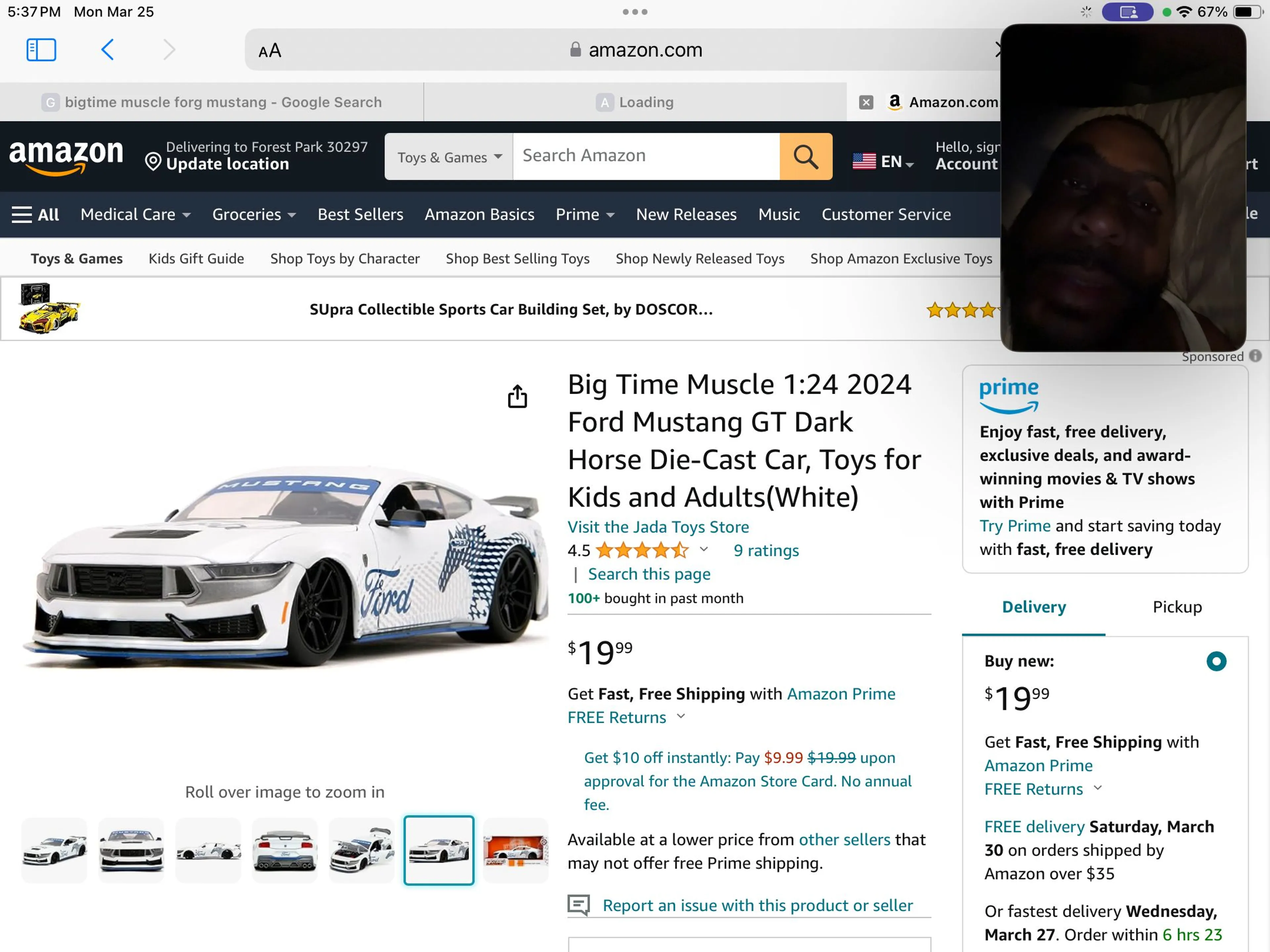Select the Delivery tab
Image resolution: width=1270 pixels, height=952 pixels.
1034,607
